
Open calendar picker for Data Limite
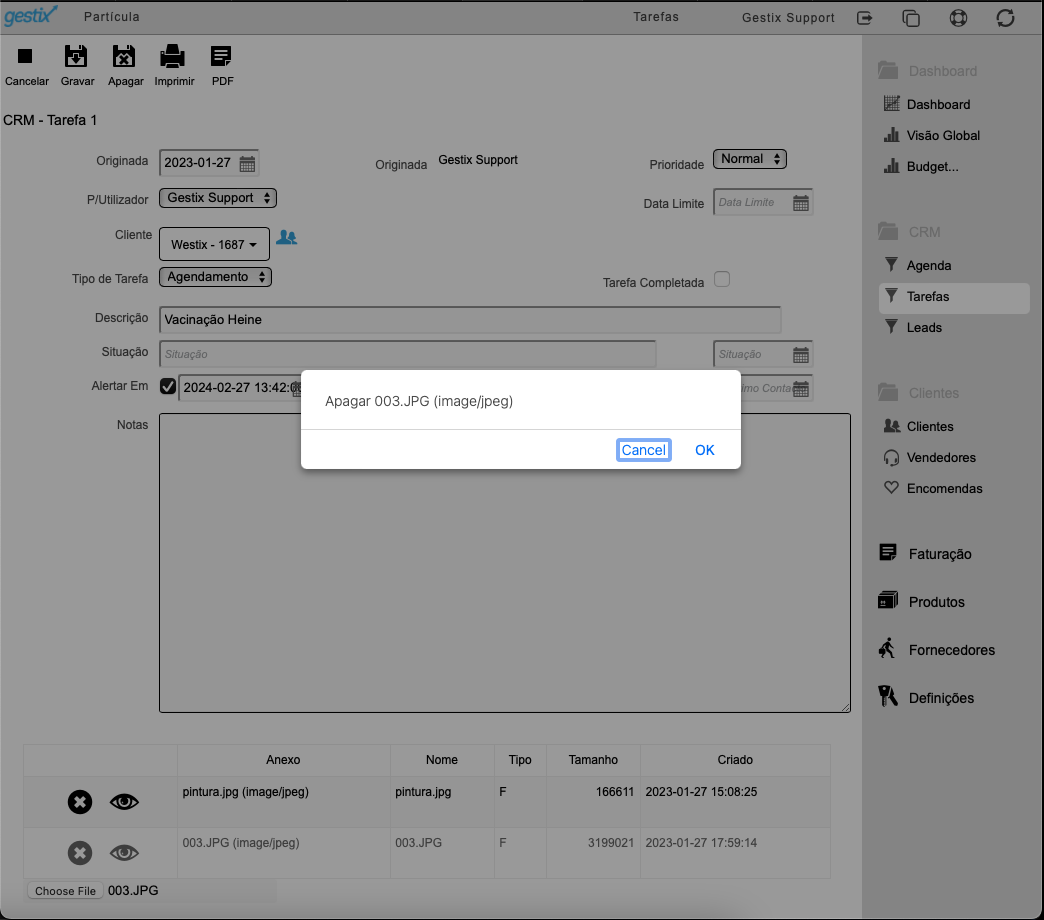coord(801,203)
